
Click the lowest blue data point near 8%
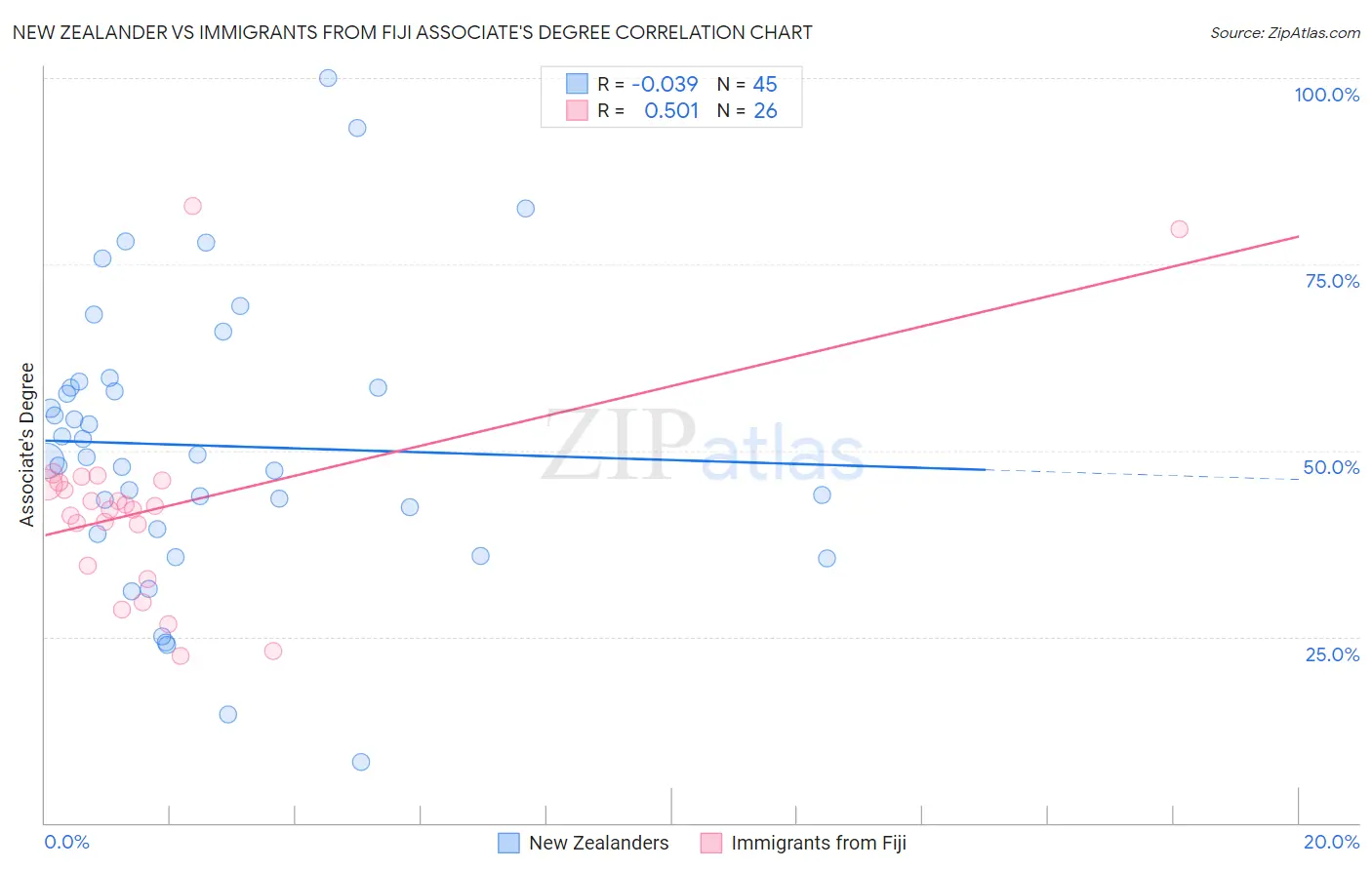[361, 762]
